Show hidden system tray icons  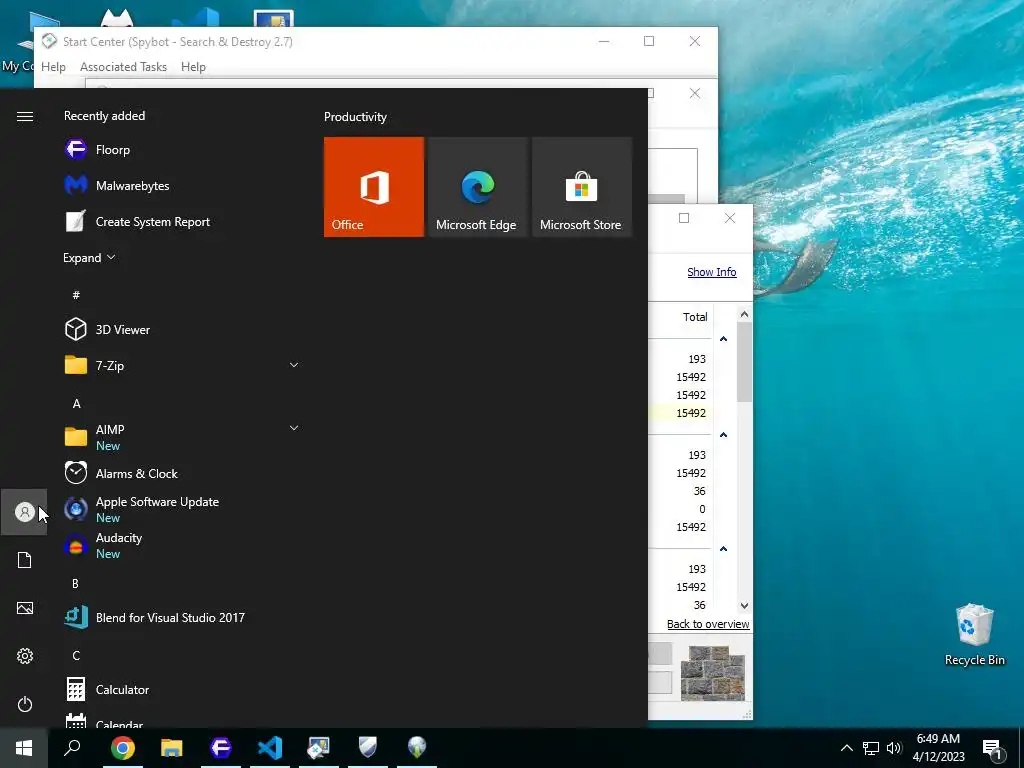coord(846,748)
